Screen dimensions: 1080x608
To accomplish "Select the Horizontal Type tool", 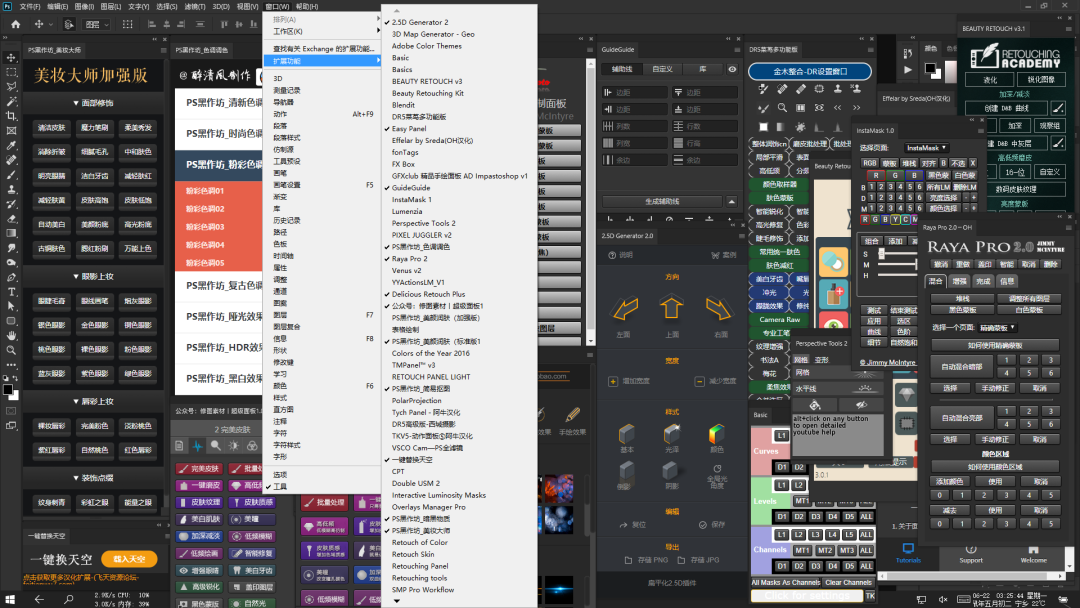I will (x=11, y=292).
